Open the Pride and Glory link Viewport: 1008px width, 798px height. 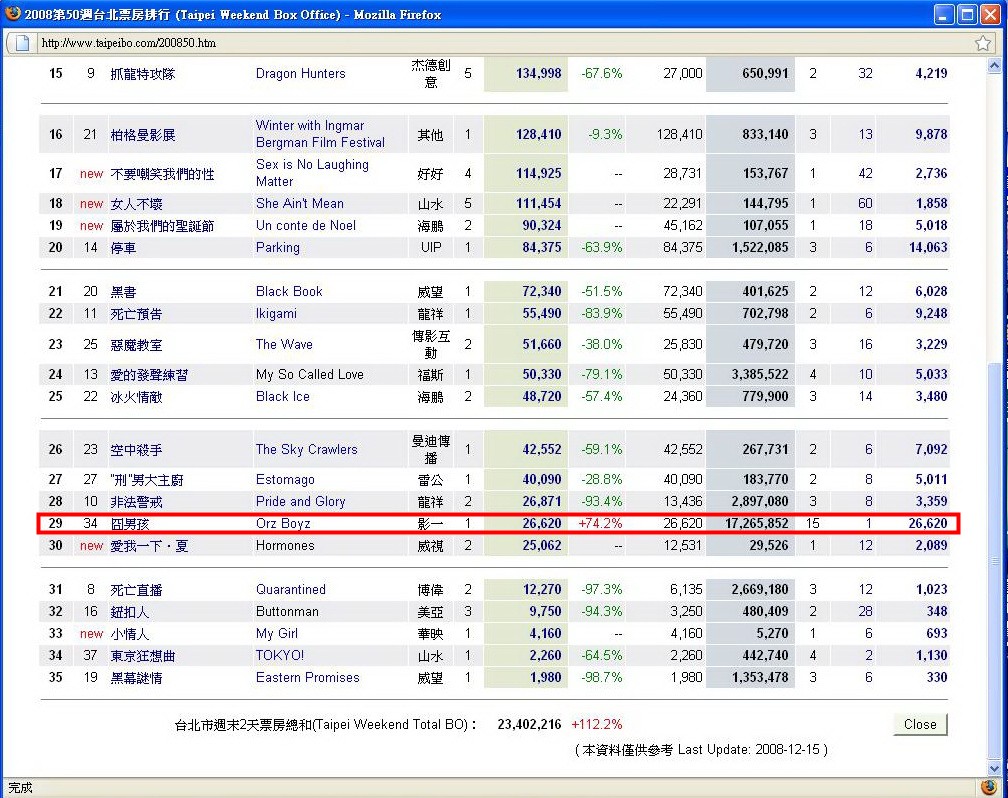click(300, 501)
